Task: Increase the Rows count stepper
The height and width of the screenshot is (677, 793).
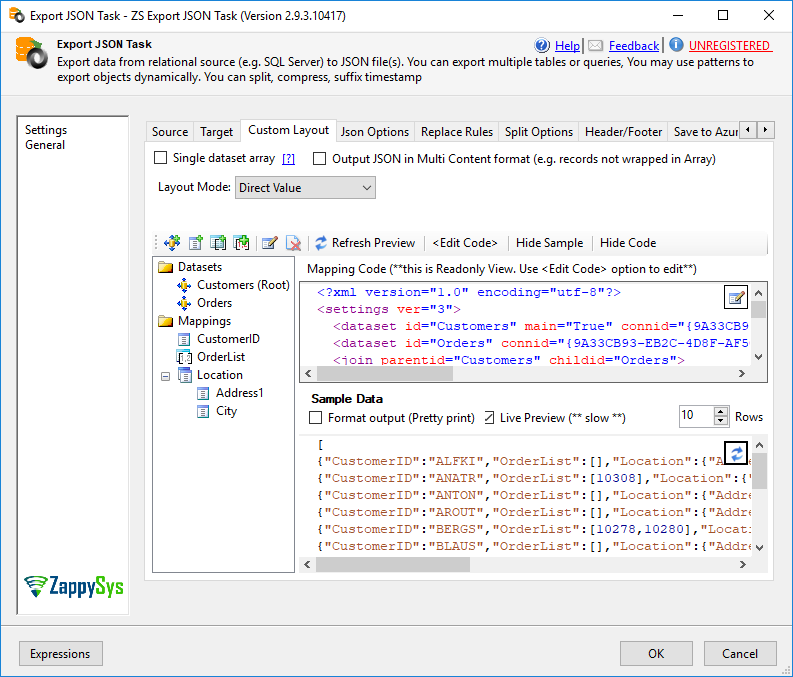Action: pos(721,412)
